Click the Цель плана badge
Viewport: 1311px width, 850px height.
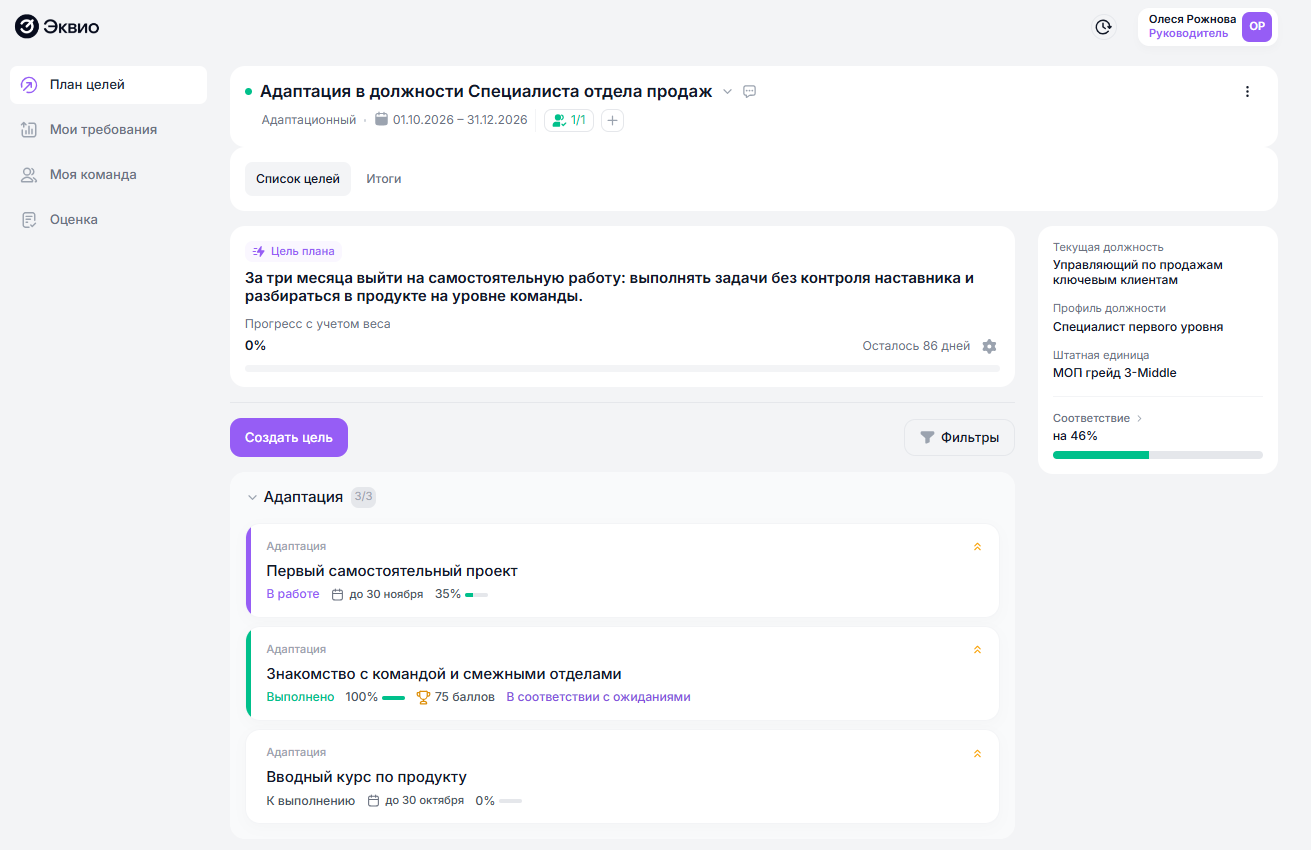[294, 251]
